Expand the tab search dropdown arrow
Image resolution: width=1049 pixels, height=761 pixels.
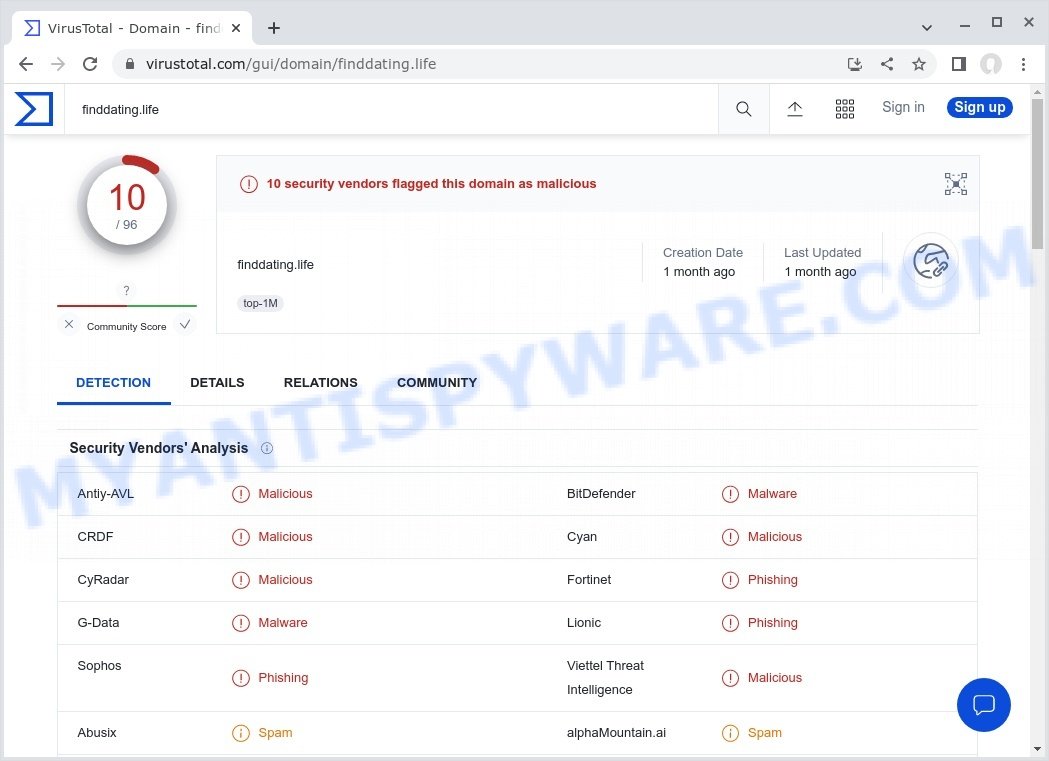click(x=927, y=28)
